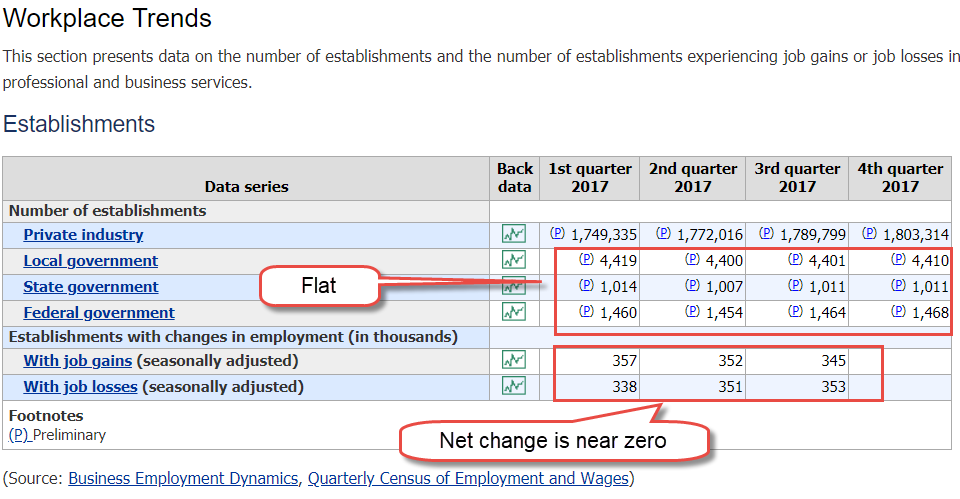Open back data chart for State government
This screenshot has width=960, height=499.
[x=513, y=287]
